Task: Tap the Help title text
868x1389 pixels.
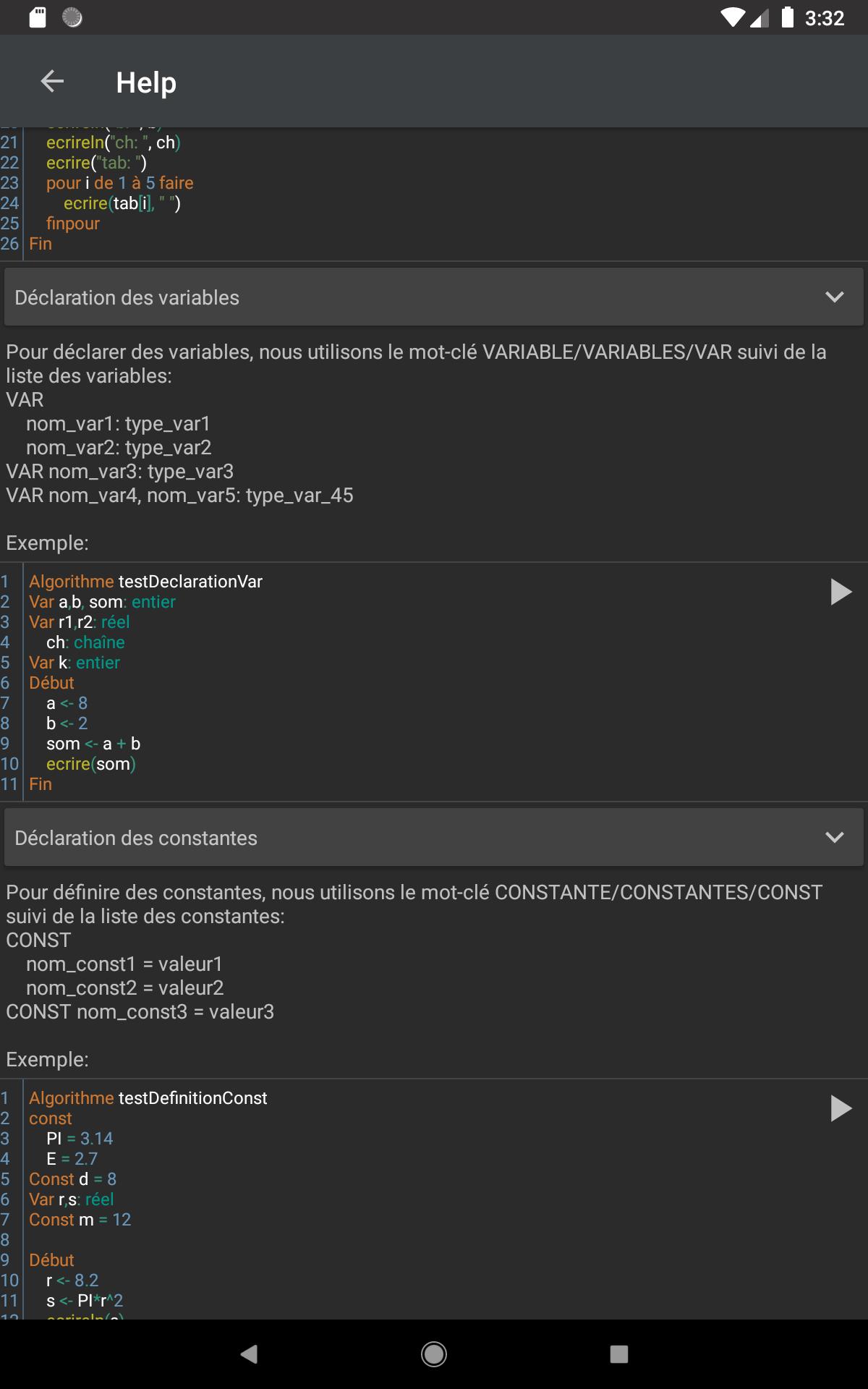Action: 146,82
